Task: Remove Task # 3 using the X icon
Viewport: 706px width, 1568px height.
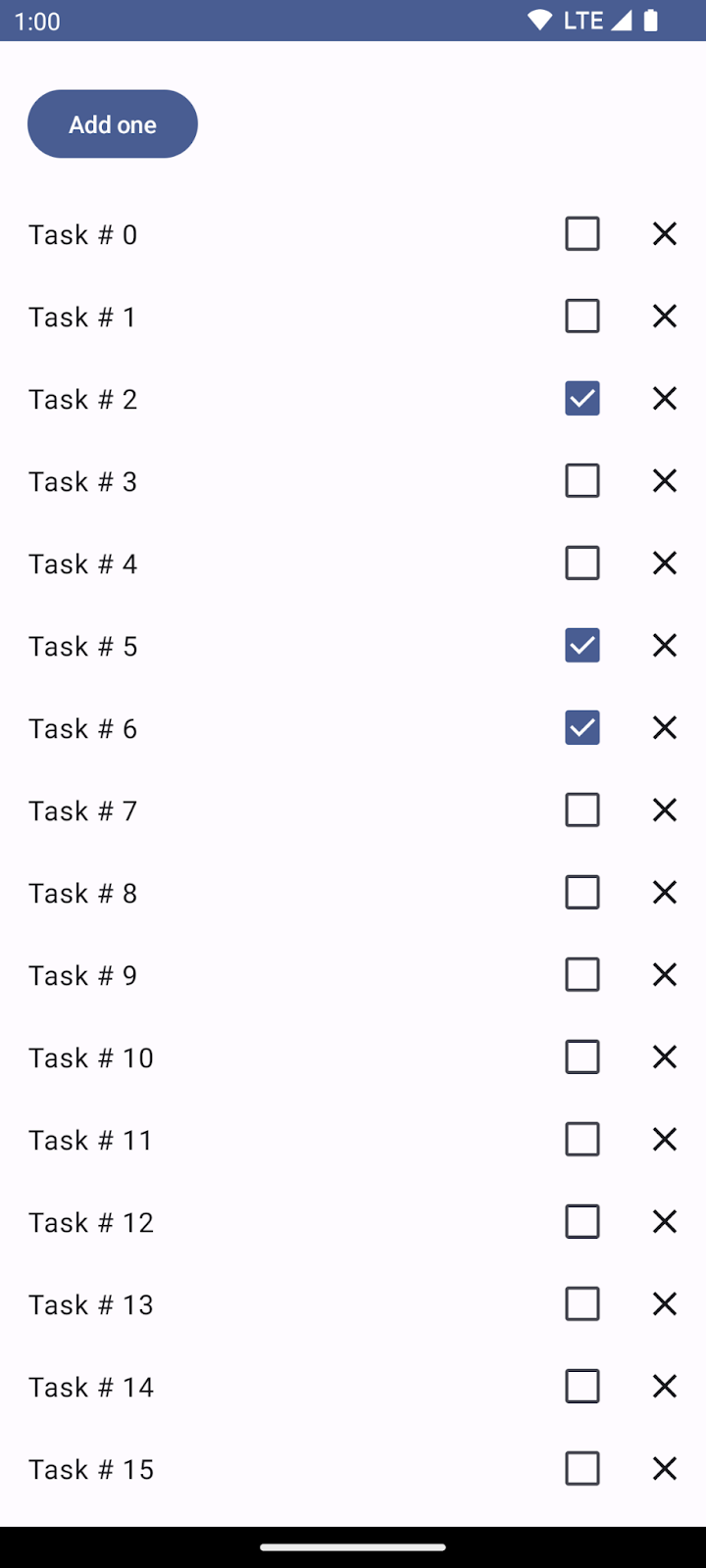Action: tap(665, 481)
